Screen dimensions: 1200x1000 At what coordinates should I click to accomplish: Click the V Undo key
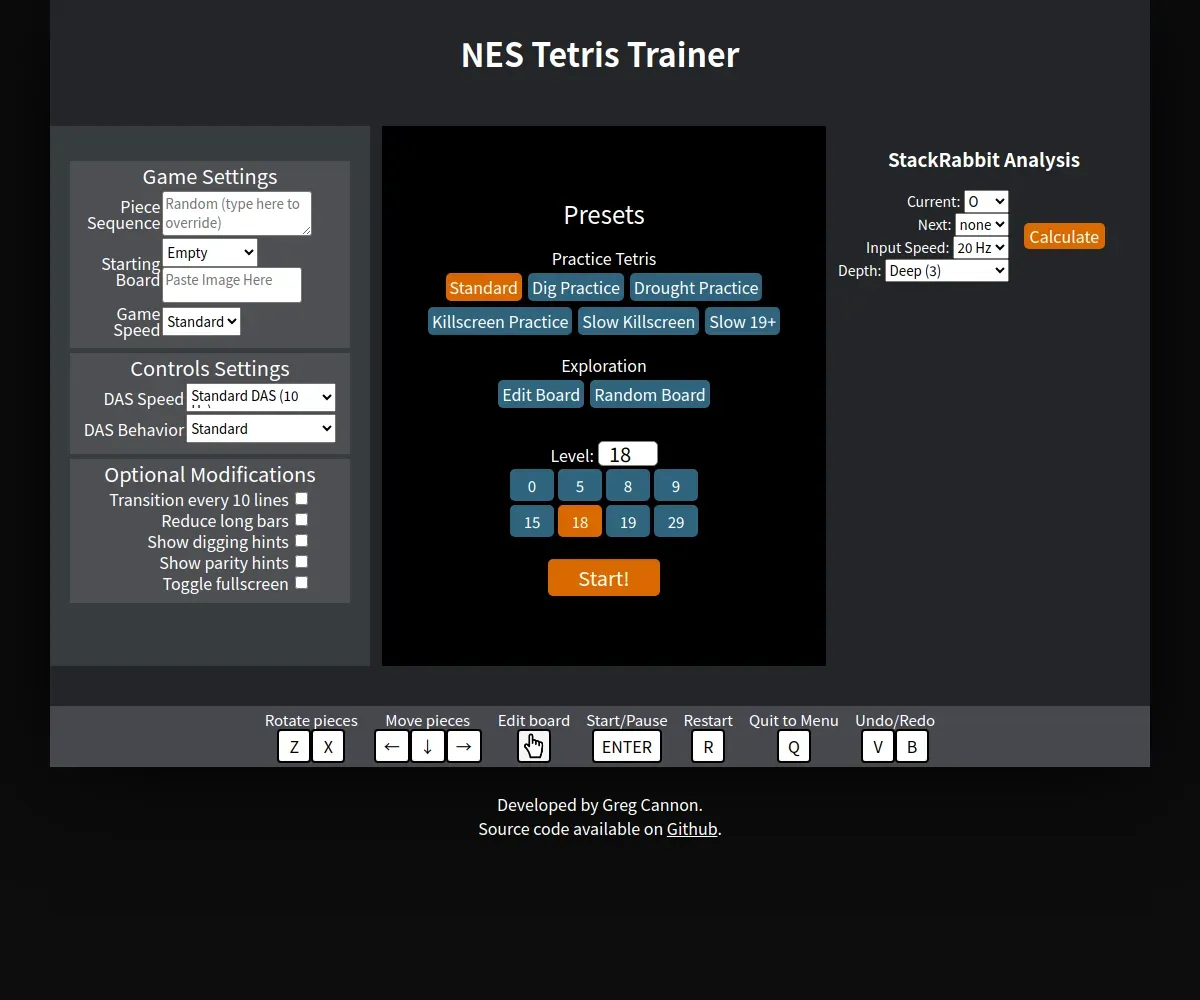point(878,747)
